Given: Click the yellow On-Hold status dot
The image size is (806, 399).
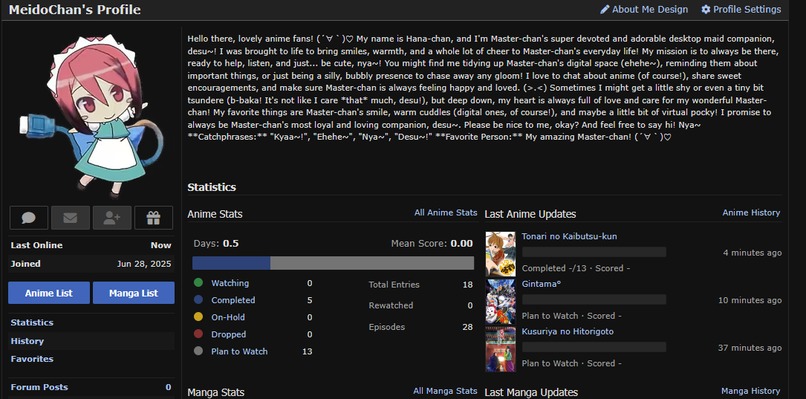Looking at the screenshot, I should point(198,317).
